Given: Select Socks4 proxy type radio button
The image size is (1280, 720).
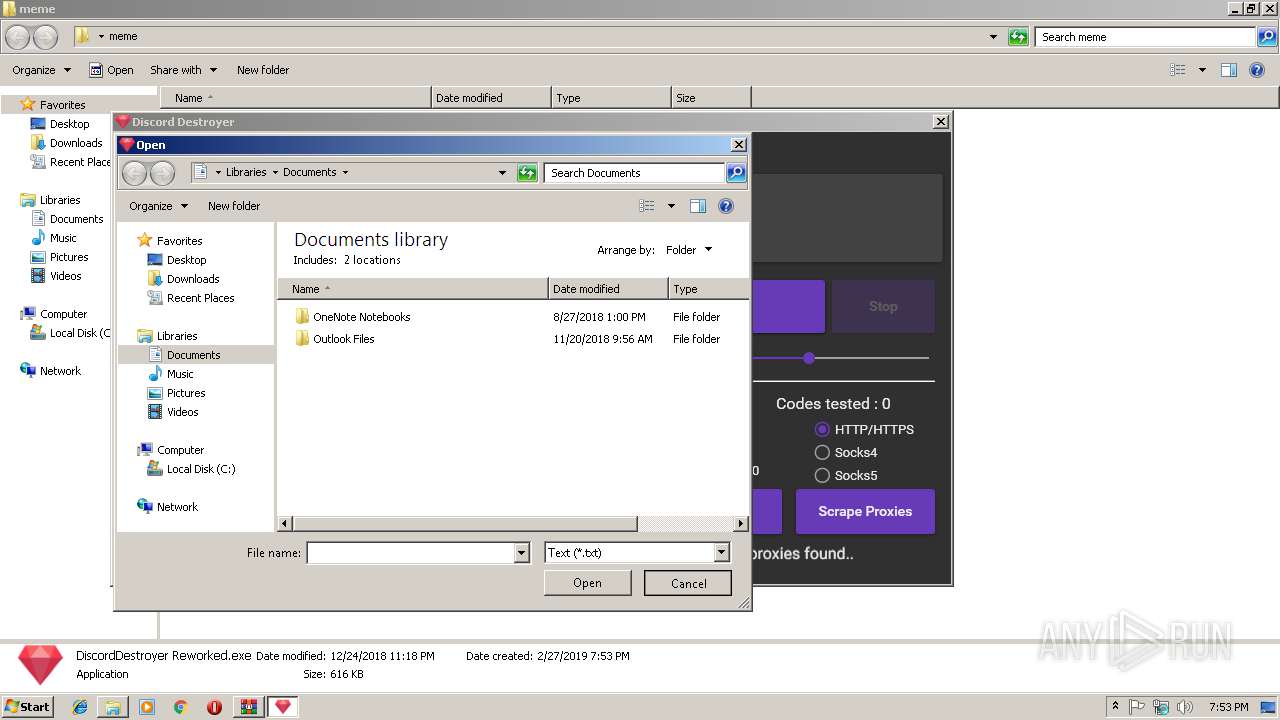Looking at the screenshot, I should click(x=822, y=452).
